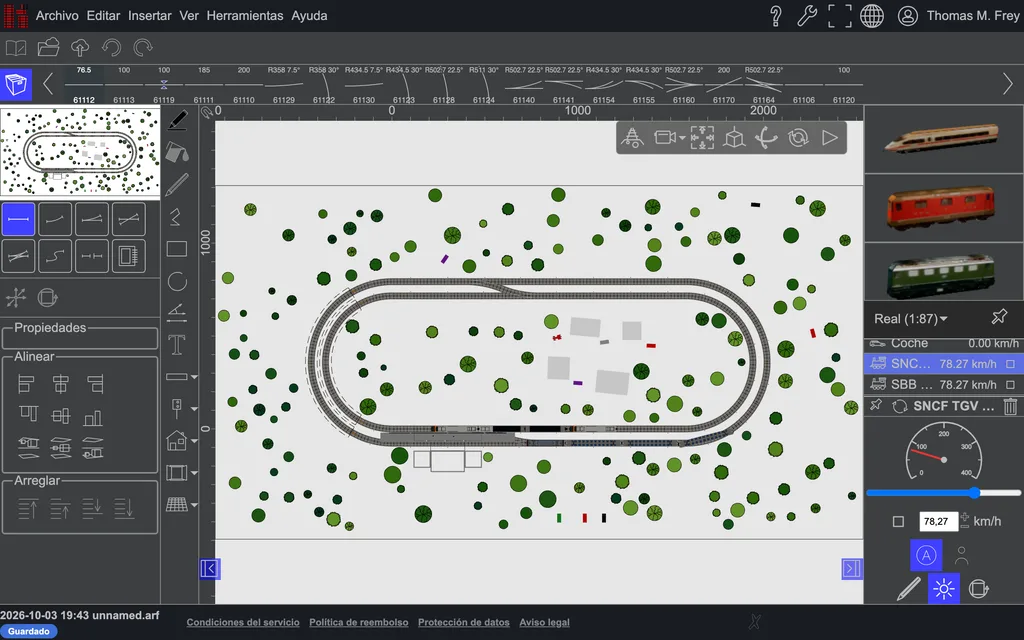Screen dimensions: 1024x640
Task: Select the text tool
Action: (177, 344)
